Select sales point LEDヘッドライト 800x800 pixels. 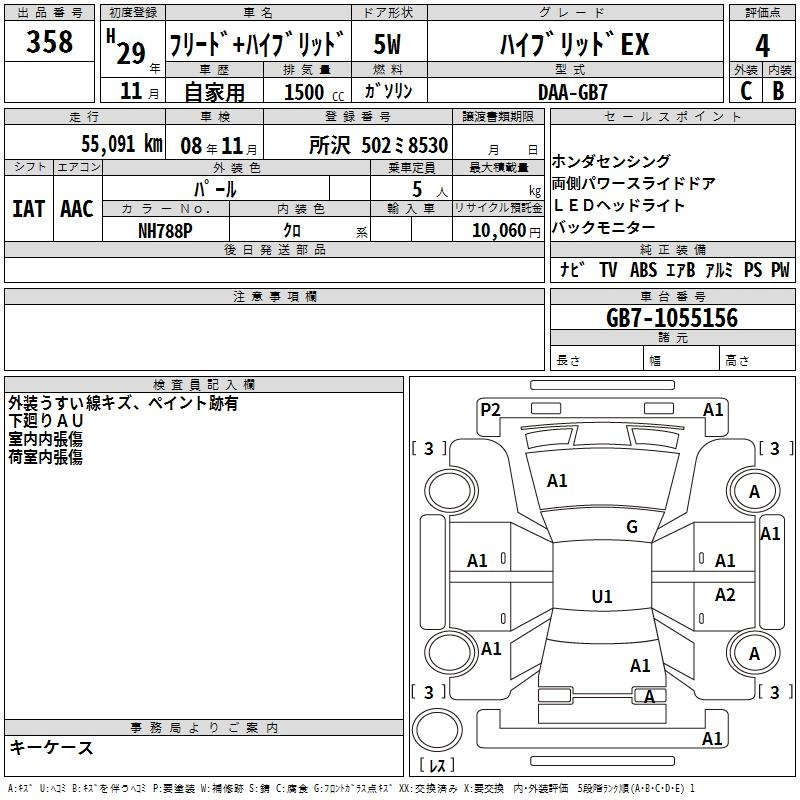tap(618, 205)
